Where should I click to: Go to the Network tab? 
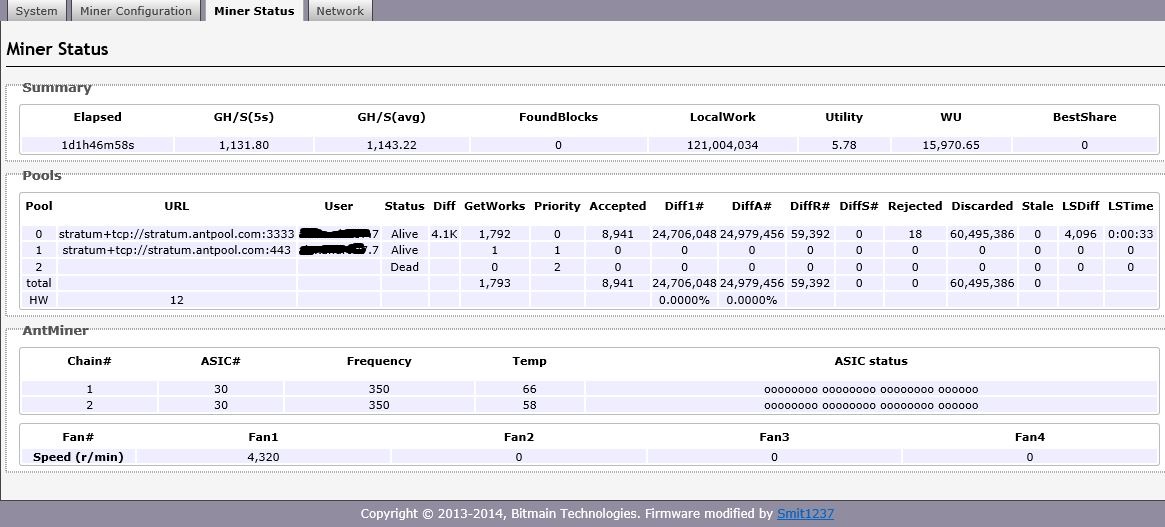pos(340,11)
